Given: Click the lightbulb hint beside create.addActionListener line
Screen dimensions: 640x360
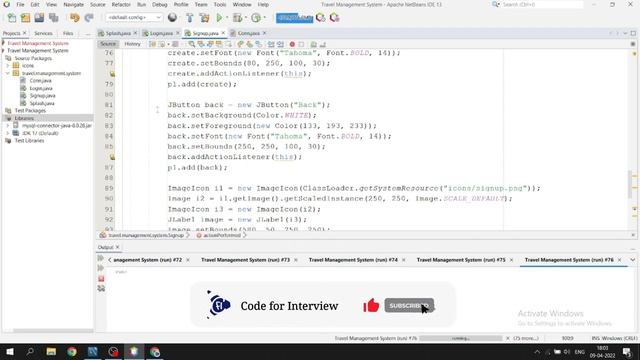Looking at the screenshot, I should [112, 74].
